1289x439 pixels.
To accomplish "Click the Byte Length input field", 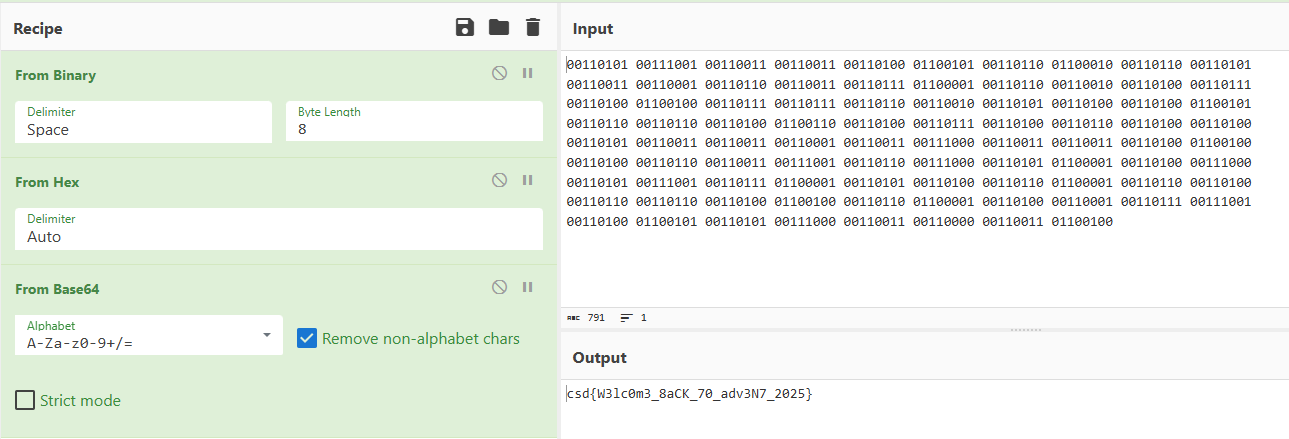I will [x=414, y=129].
